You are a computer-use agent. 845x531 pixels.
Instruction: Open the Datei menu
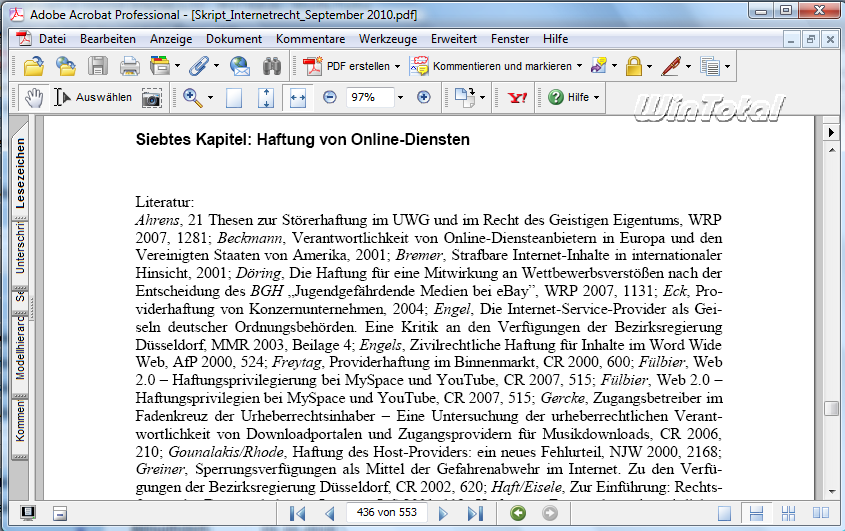(52, 39)
